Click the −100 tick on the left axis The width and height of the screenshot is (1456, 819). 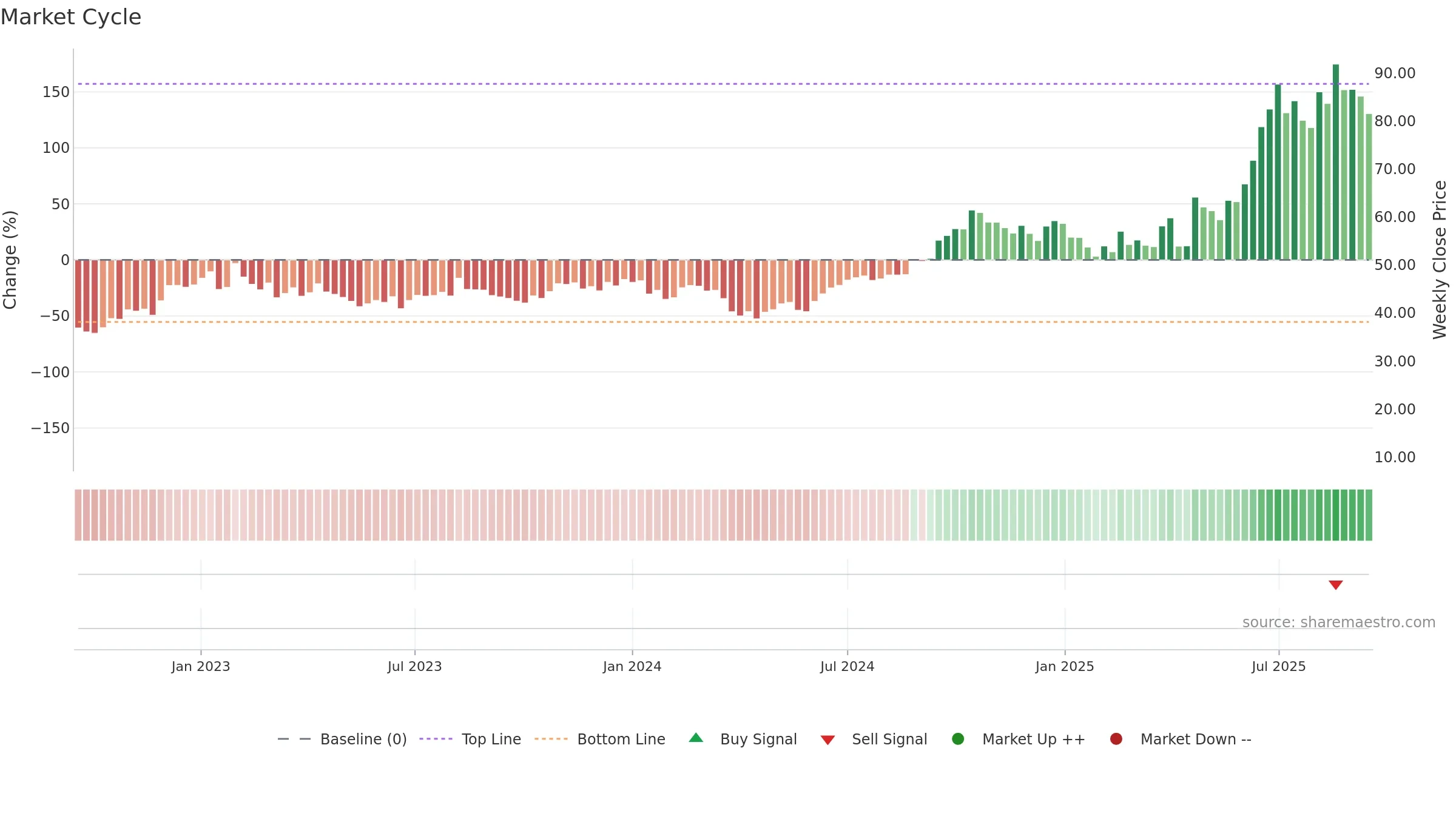[50, 372]
